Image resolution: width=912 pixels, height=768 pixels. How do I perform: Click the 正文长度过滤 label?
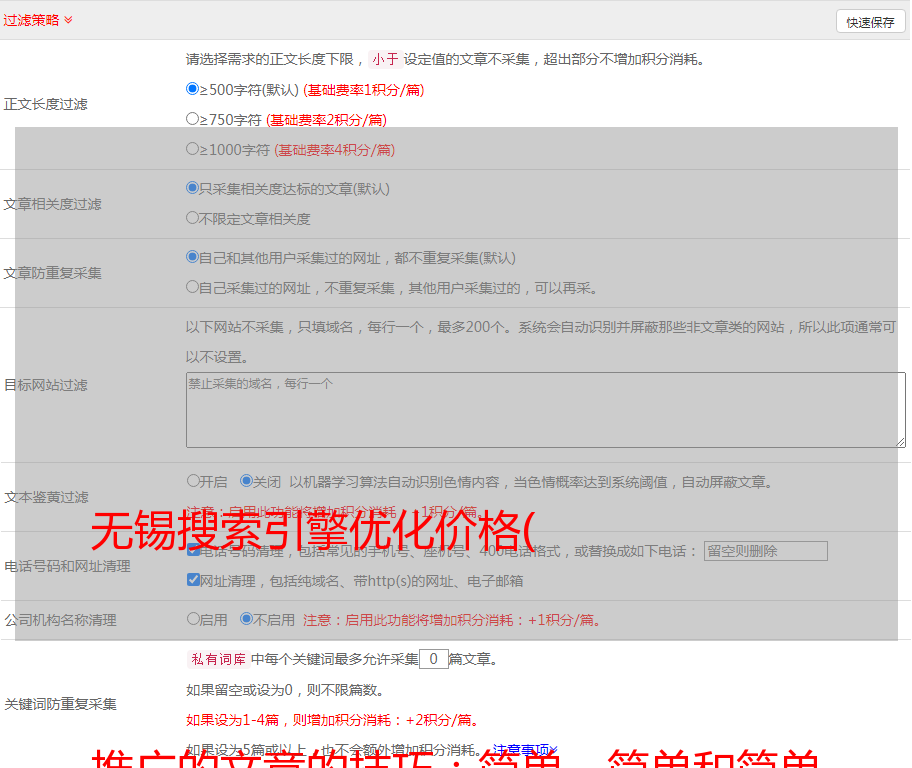pos(45,104)
